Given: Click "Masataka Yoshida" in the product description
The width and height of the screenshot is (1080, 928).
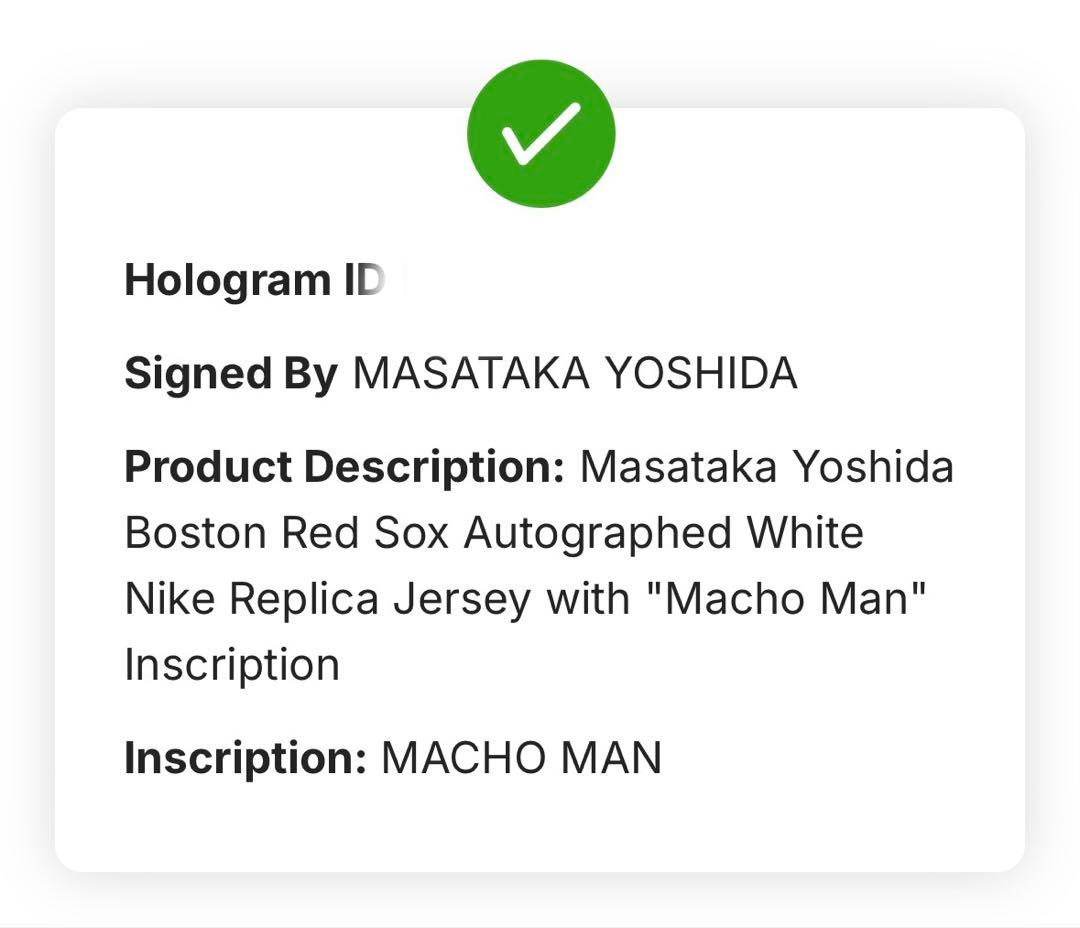Looking at the screenshot, I should click(x=767, y=467).
